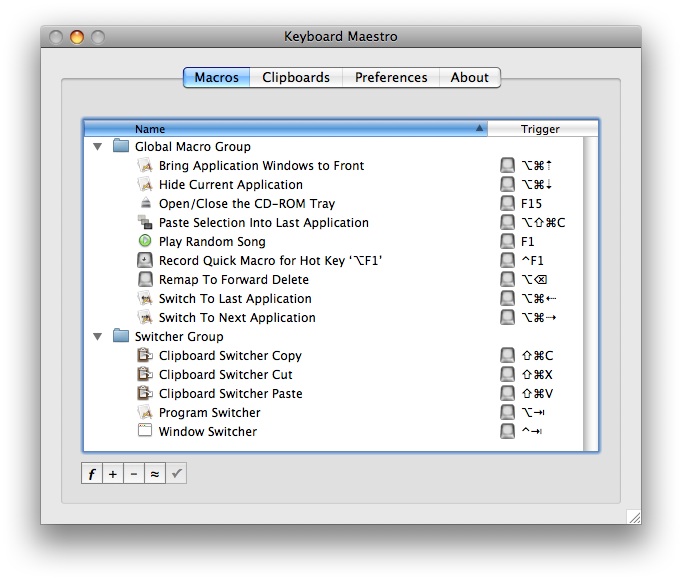The width and height of the screenshot is (682, 580).
Task: Click the Clipboard Switcher Paste icon
Action: (x=145, y=393)
